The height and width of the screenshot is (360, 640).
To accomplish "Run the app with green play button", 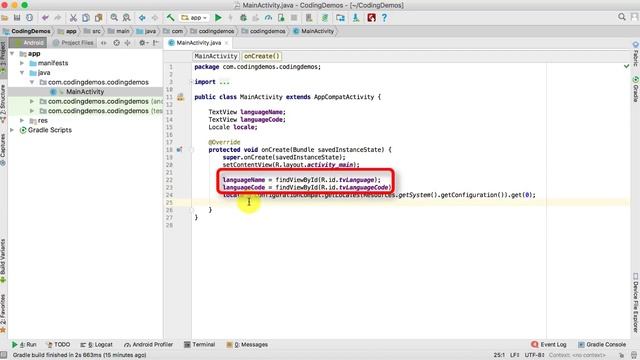I will coord(218,18).
